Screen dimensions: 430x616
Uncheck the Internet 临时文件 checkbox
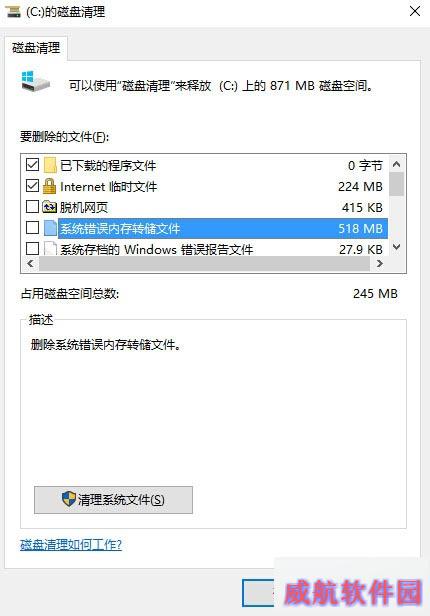(x=32, y=185)
